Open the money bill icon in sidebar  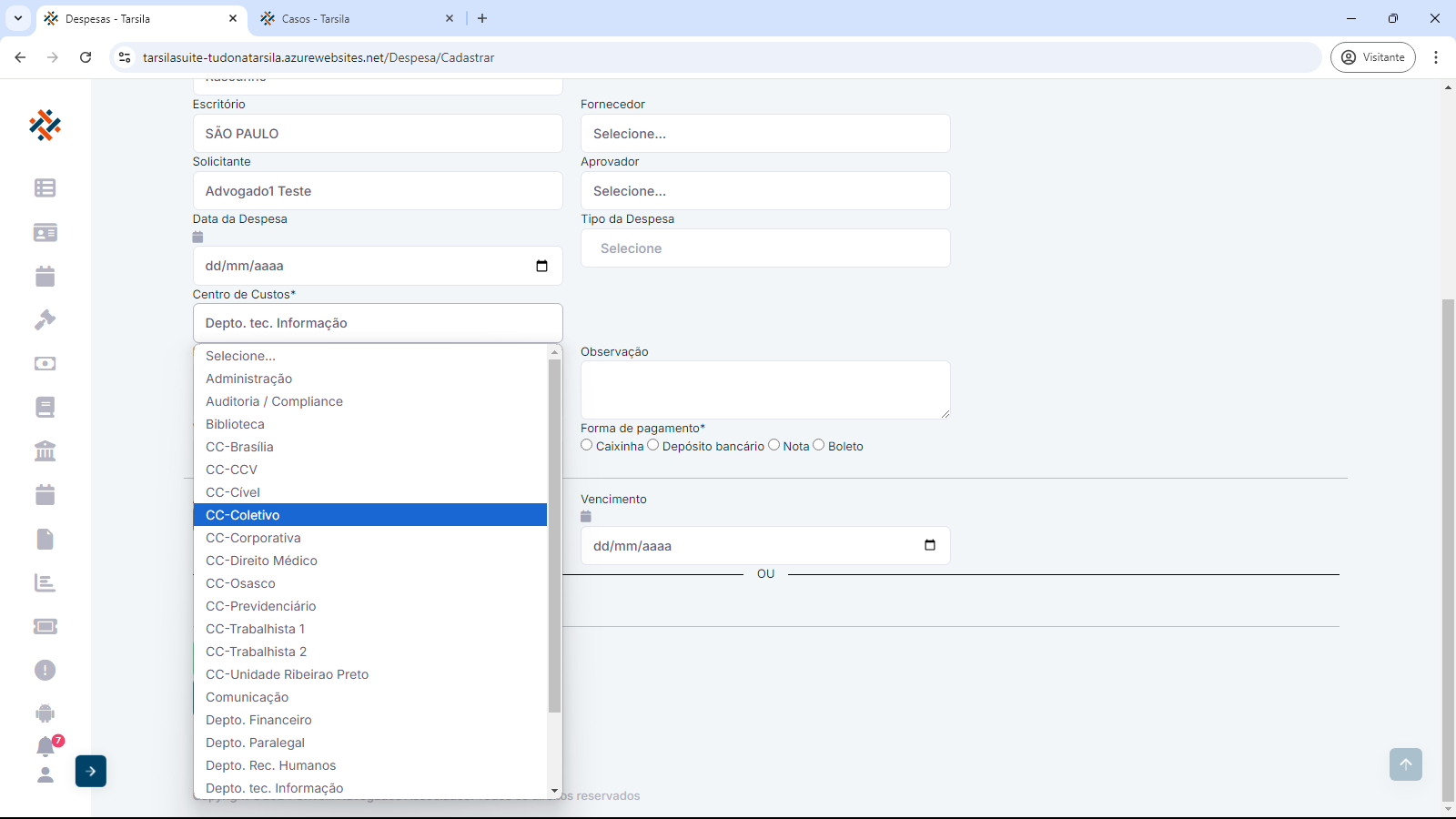click(45, 364)
